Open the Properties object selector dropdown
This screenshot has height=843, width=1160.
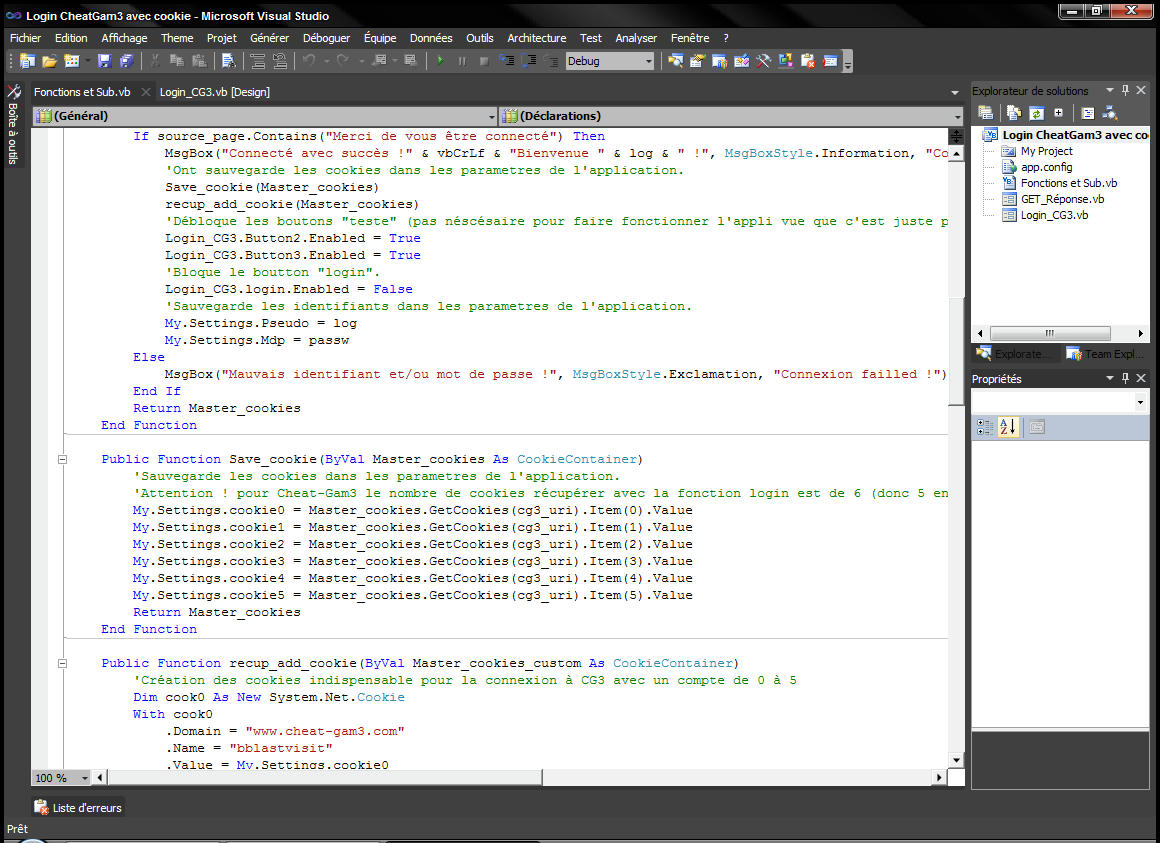(x=1140, y=402)
